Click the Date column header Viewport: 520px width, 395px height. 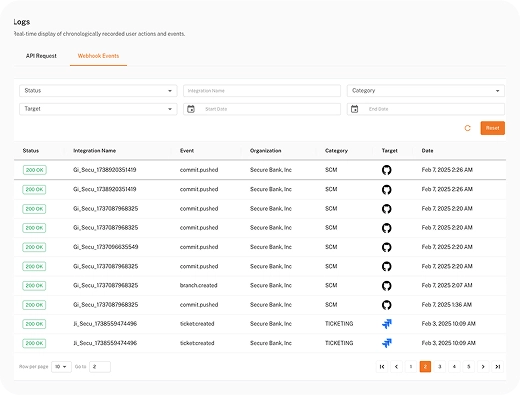tap(427, 151)
